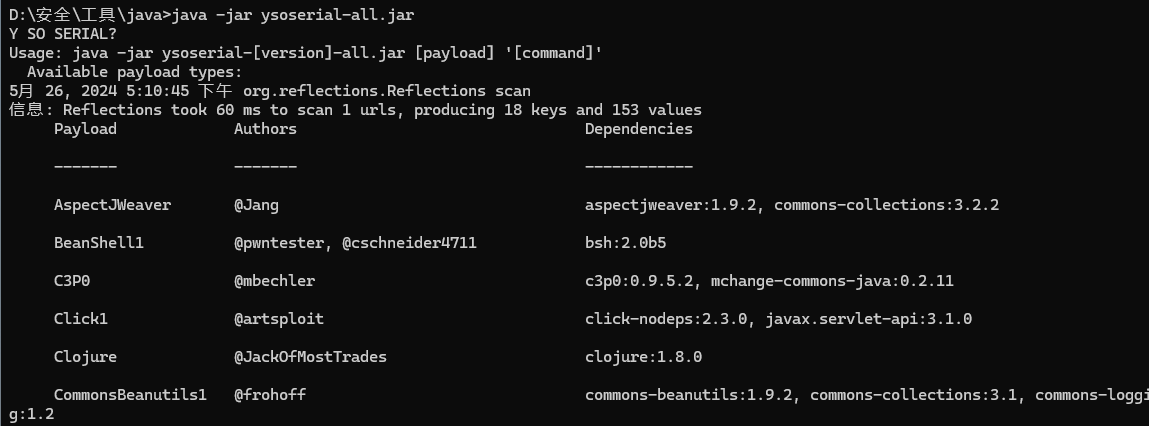Click the @mbechler author name
Image resolution: width=1149 pixels, height=426 pixels.
[274, 281]
